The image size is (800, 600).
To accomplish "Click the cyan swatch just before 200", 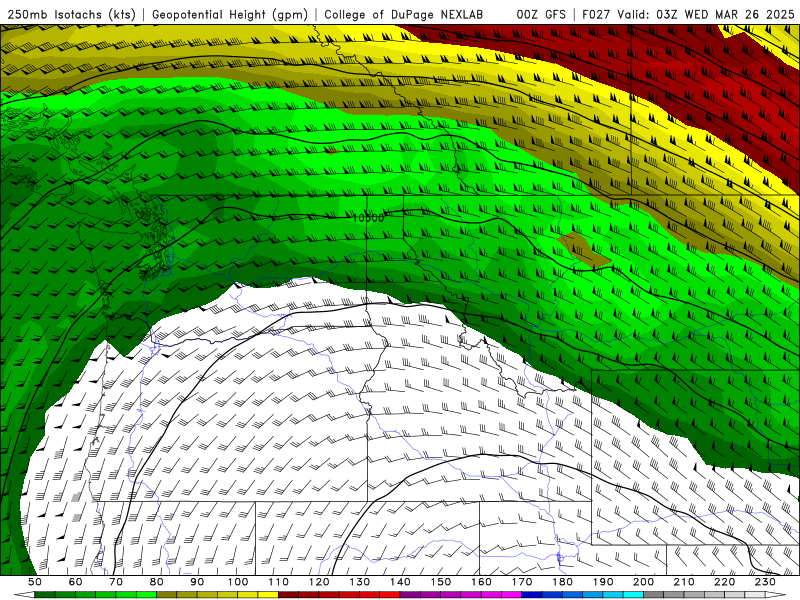I will (x=633, y=594).
